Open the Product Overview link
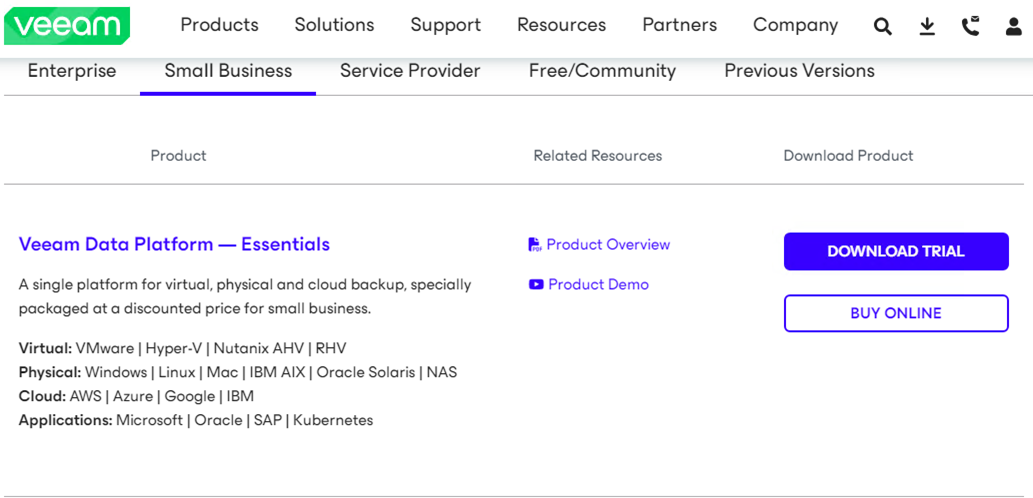Viewport: 1033px width, 498px height. tap(608, 244)
